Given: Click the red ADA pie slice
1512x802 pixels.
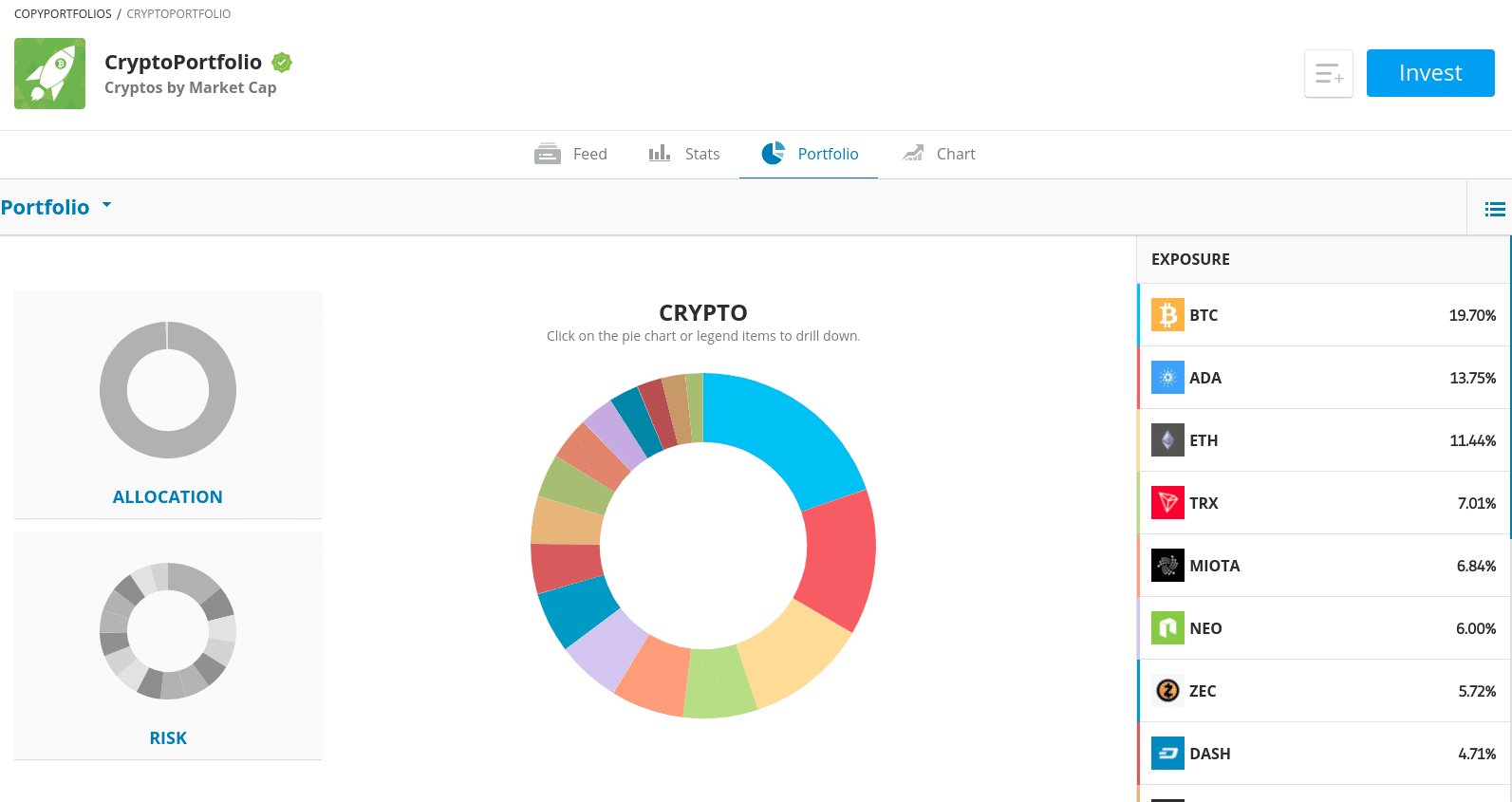Looking at the screenshot, I should click(839, 560).
